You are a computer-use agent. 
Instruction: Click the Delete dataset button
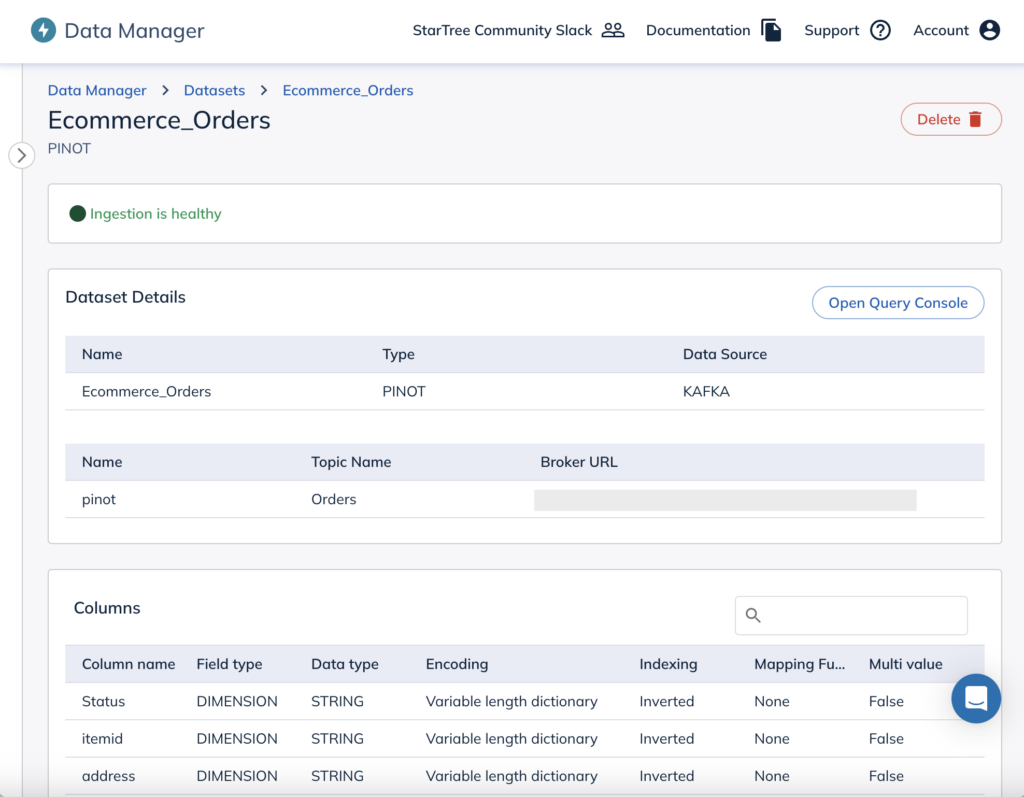point(950,119)
